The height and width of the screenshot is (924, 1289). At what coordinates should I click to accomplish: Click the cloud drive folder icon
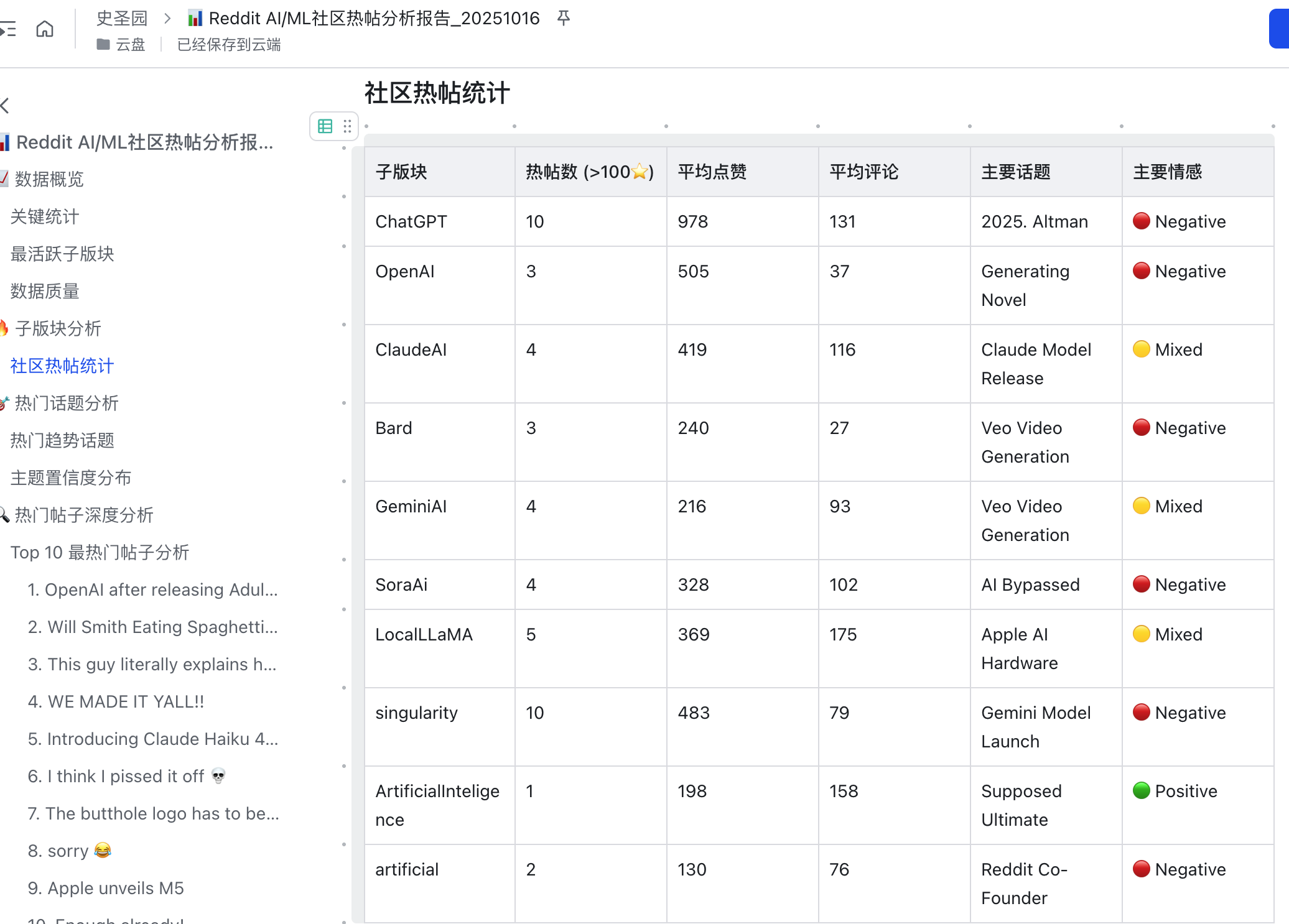103,45
